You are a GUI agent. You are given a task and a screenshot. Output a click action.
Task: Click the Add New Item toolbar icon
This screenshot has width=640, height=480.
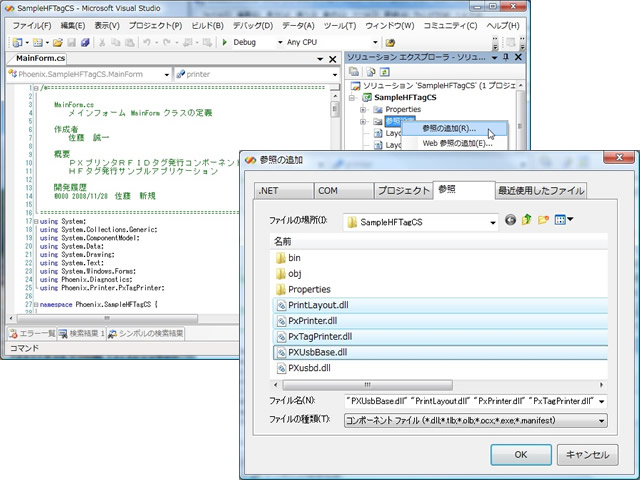tap(38, 42)
